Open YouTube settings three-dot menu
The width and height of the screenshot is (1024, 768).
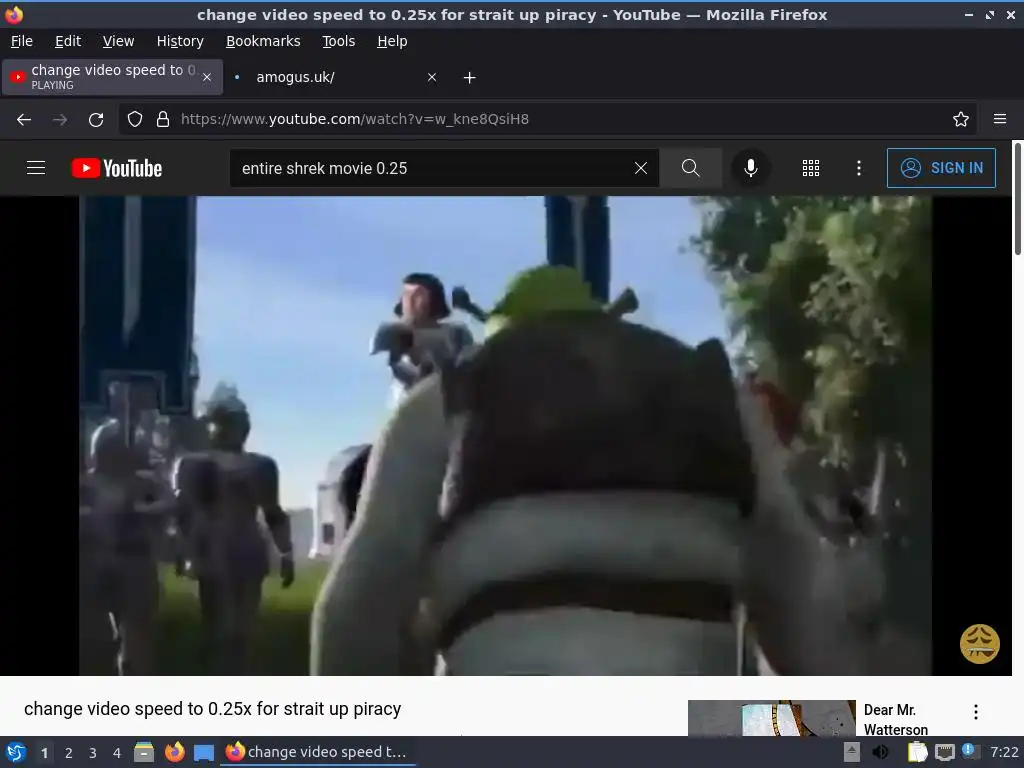[x=858, y=168]
